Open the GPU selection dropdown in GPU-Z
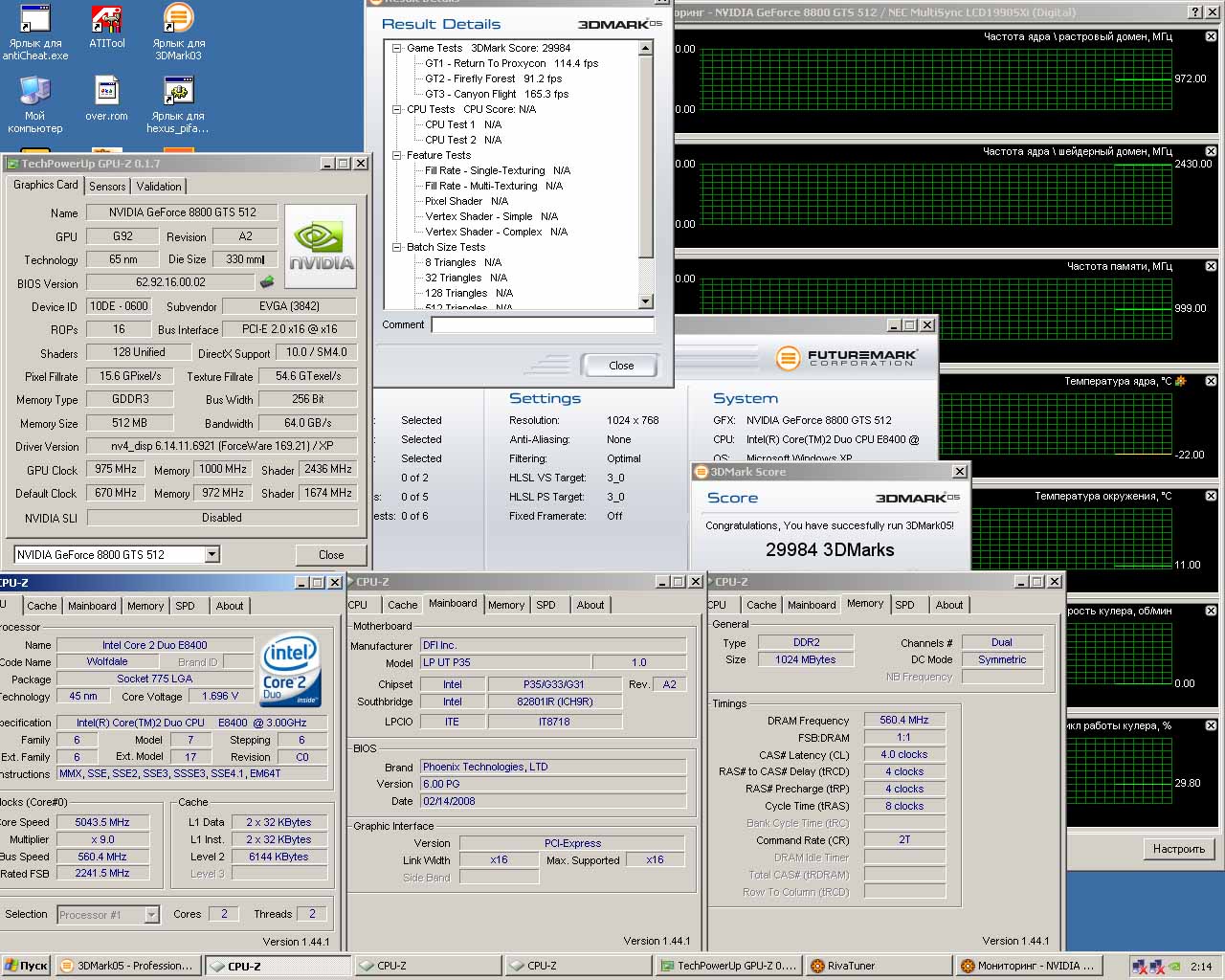Image resolution: width=1225 pixels, height=980 pixels. (x=212, y=554)
